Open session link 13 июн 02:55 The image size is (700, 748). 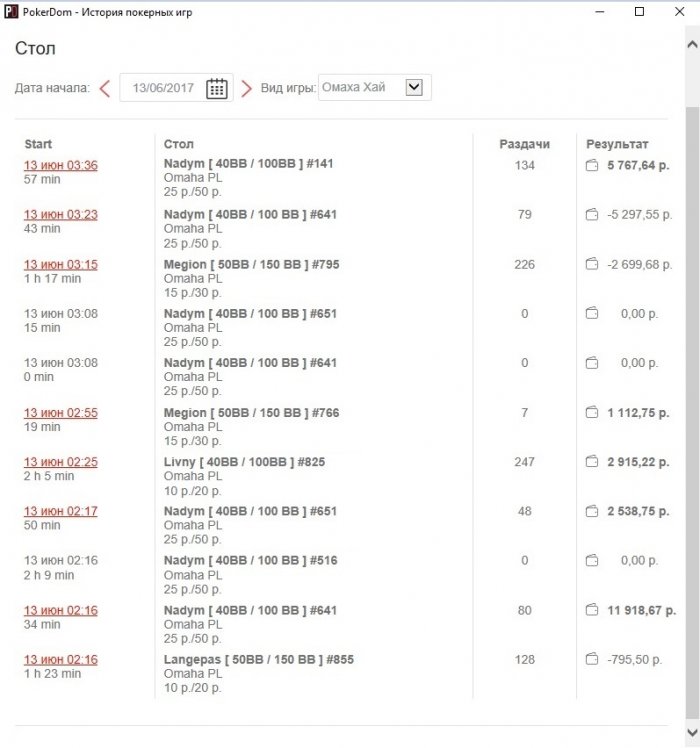click(61, 413)
